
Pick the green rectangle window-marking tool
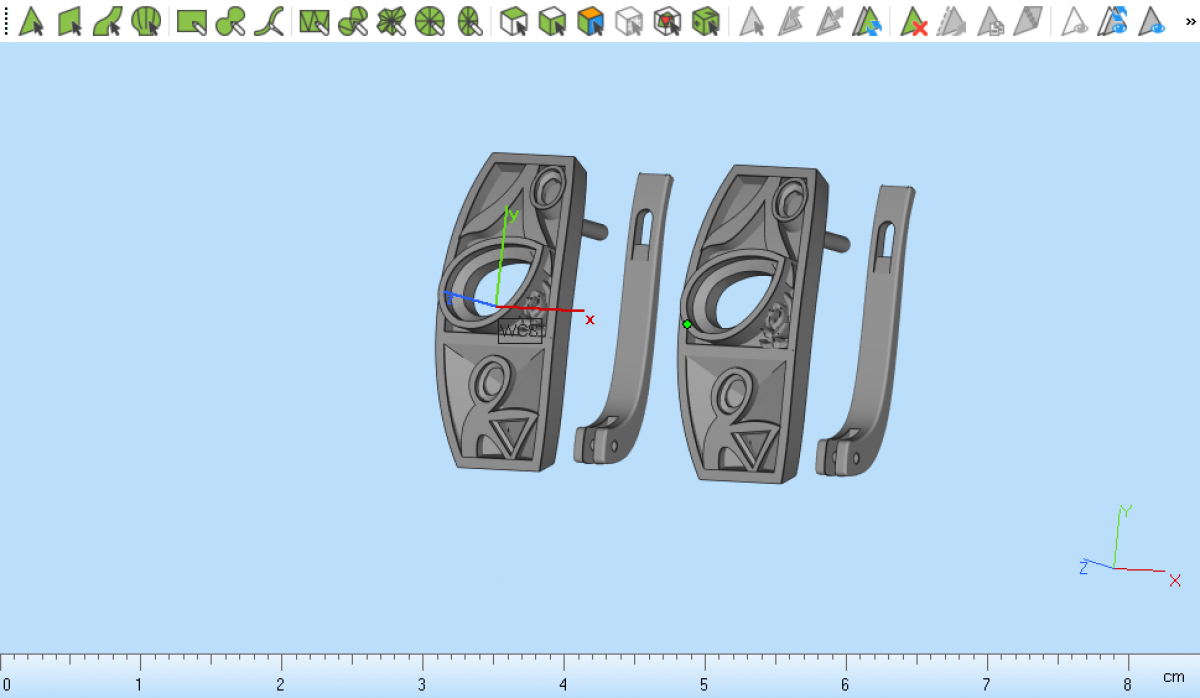tap(191, 20)
